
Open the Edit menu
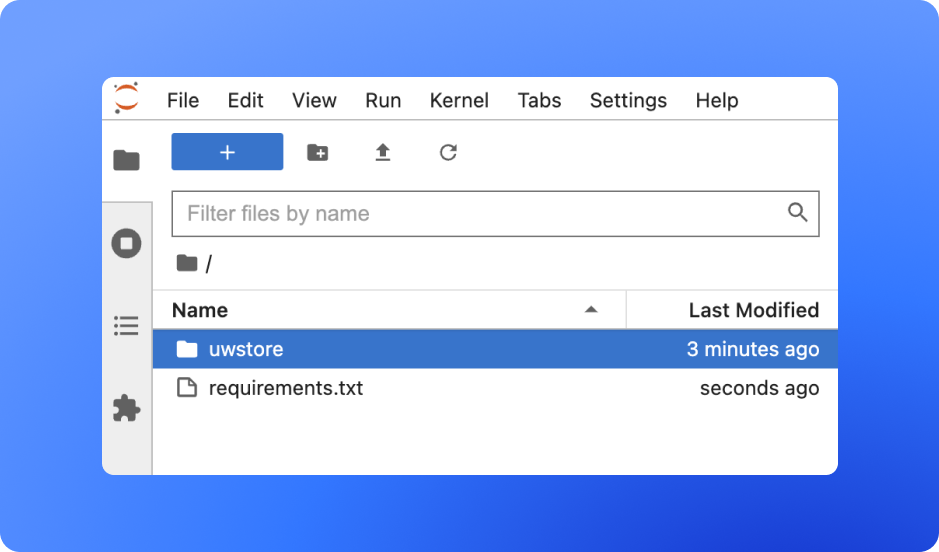[246, 101]
